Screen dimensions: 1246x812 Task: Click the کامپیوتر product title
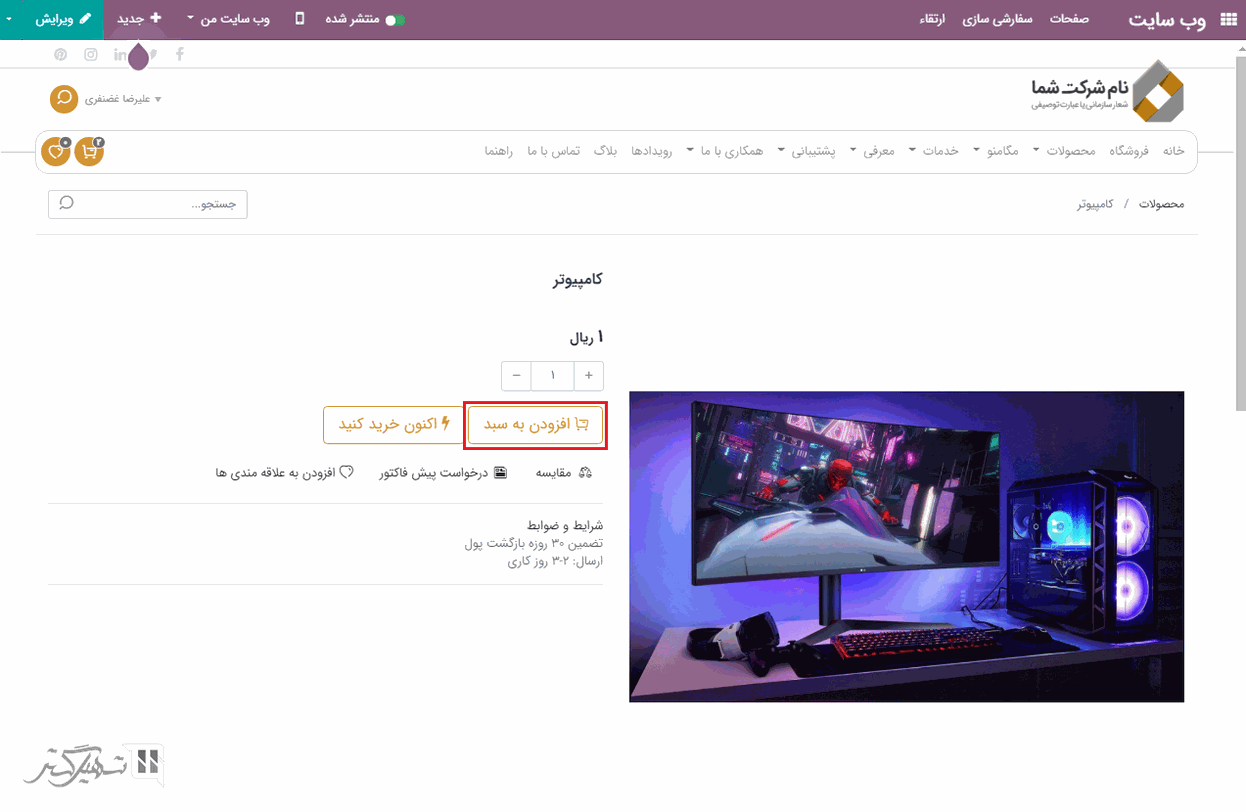click(x=578, y=279)
